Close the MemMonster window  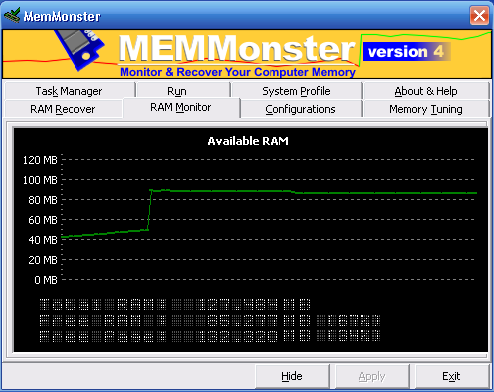(x=479, y=15)
